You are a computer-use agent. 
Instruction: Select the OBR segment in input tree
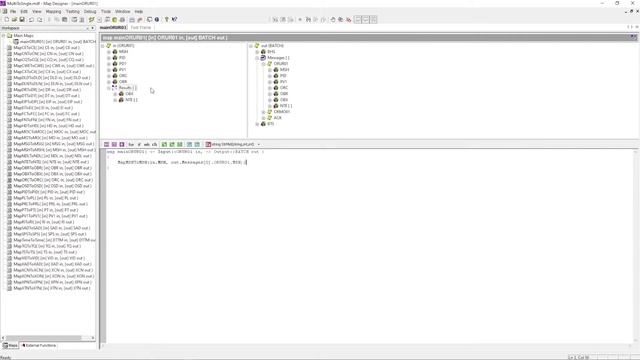[x=123, y=82]
